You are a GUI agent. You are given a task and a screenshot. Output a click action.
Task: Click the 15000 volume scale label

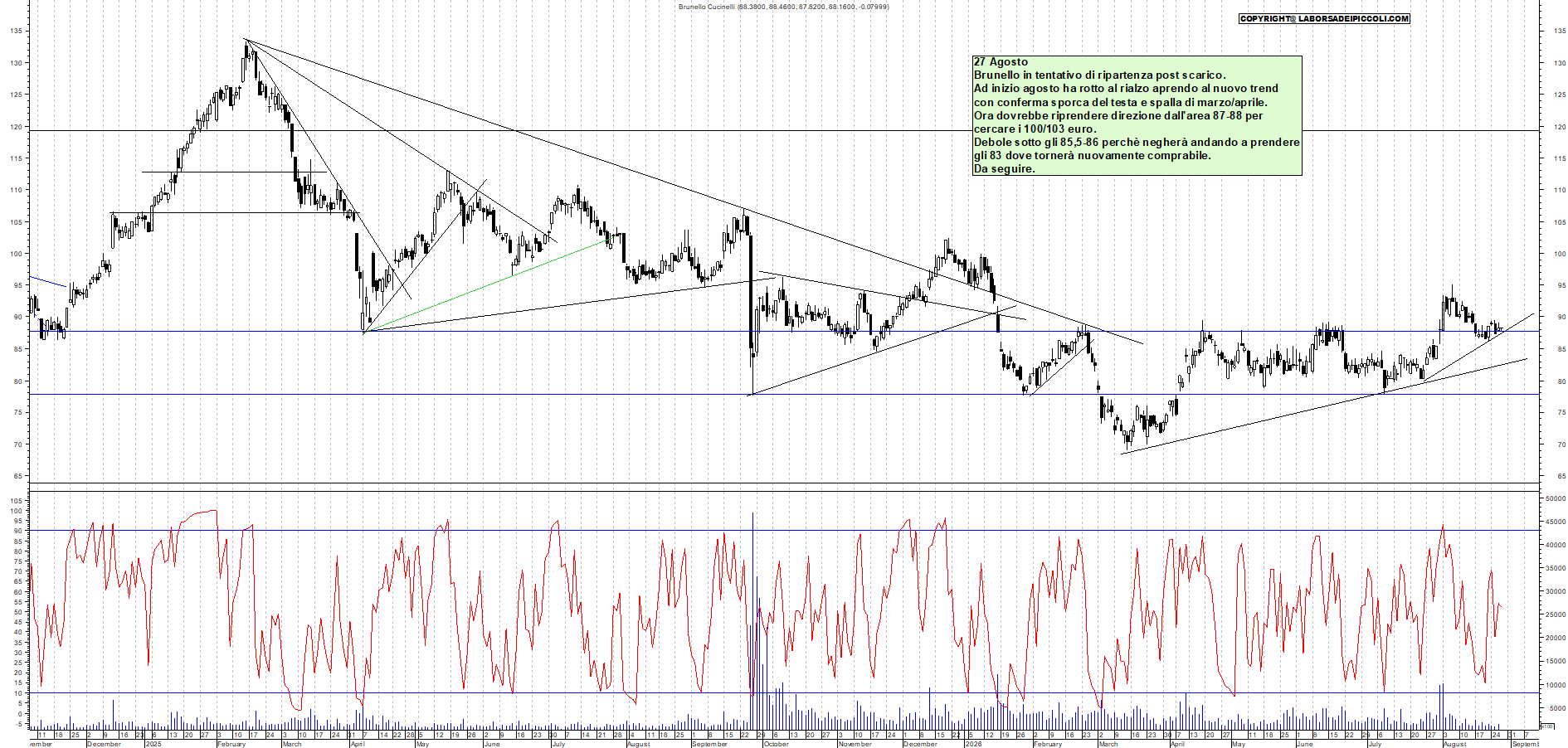(x=1556, y=661)
